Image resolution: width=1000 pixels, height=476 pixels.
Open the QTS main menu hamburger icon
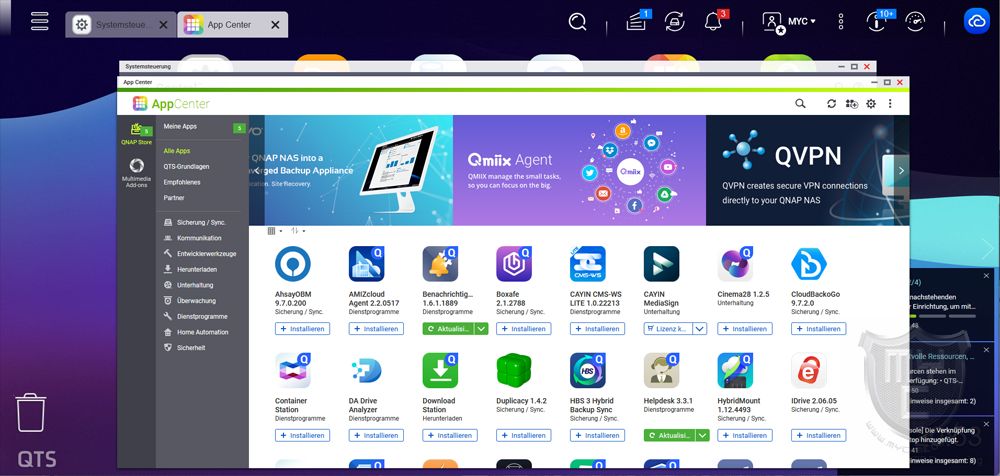coord(40,20)
